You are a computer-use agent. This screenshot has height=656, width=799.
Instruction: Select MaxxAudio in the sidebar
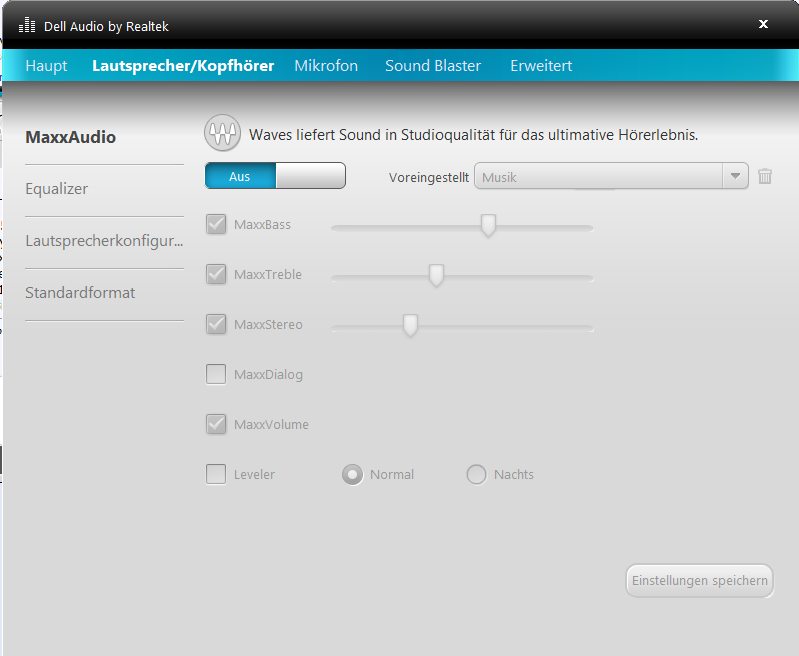click(x=70, y=137)
